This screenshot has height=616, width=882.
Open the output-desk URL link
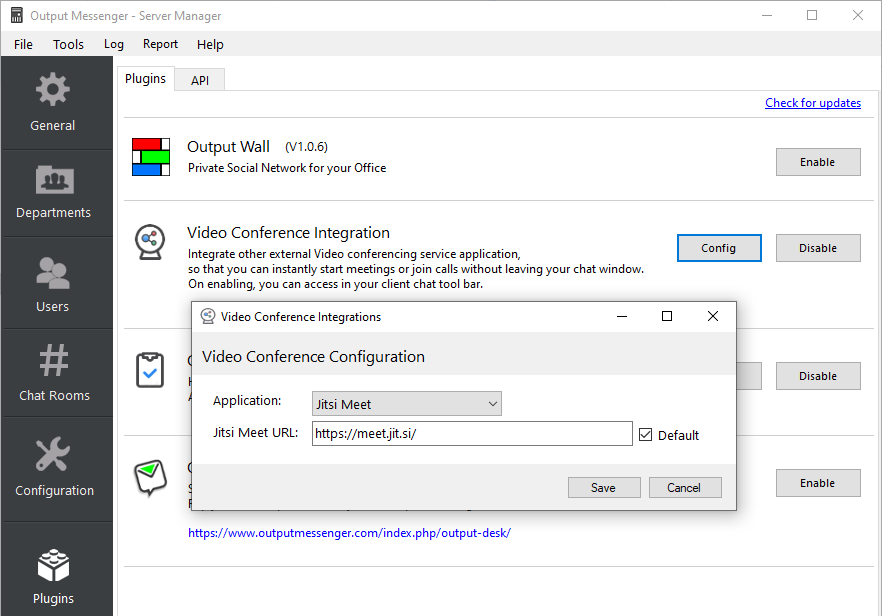pos(349,533)
